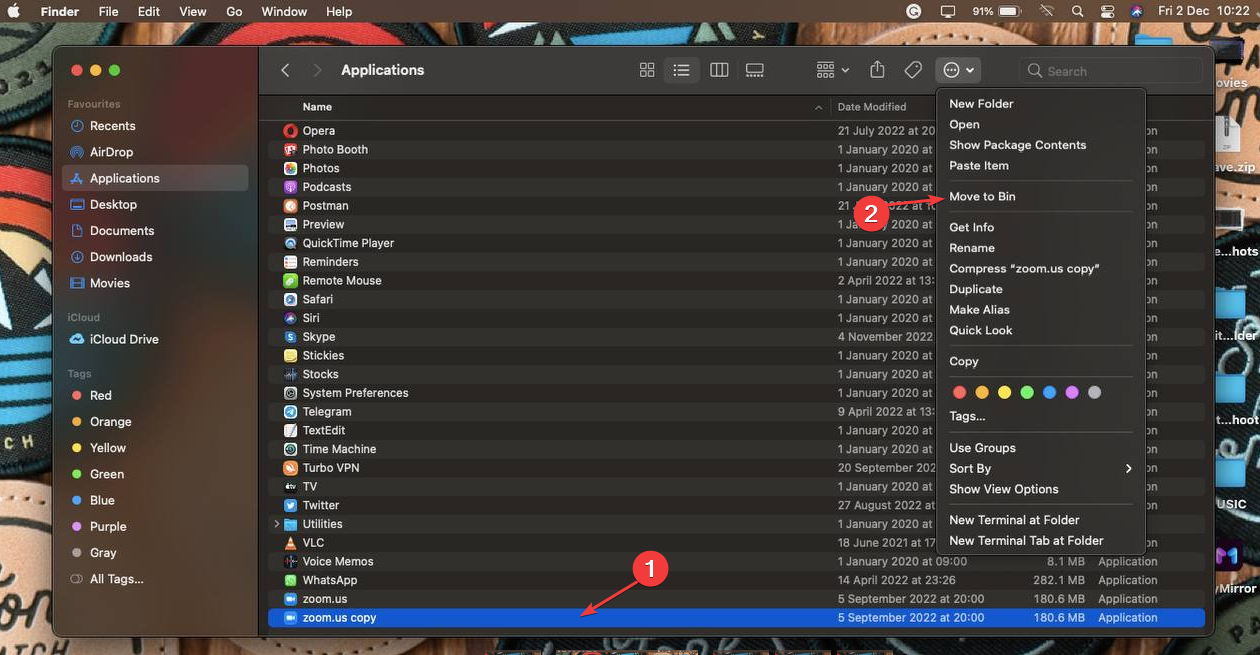Pick the red tag color dot

(x=960, y=392)
